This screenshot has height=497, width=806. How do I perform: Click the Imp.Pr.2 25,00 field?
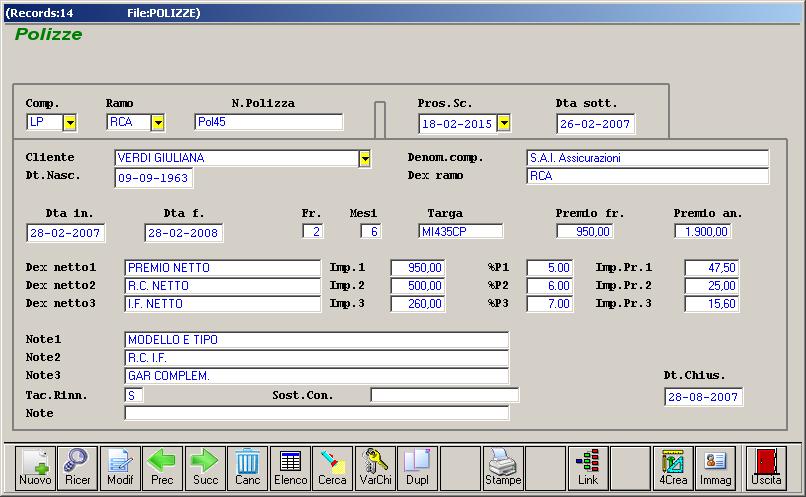click(x=712, y=286)
